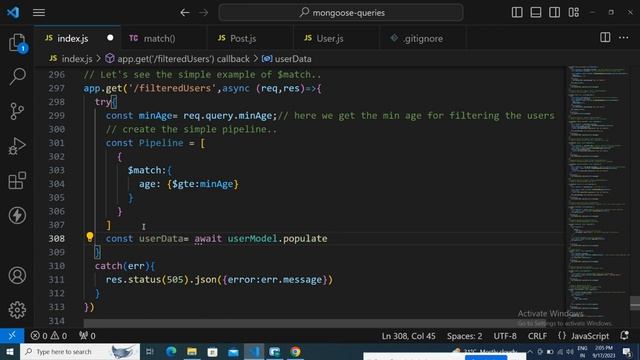The width and height of the screenshot is (640, 360).
Task: Open Run and Debug view
Action: 17,146
